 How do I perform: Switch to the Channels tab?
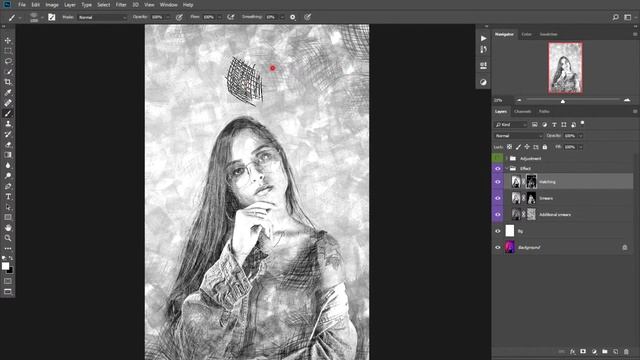click(522, 111)
